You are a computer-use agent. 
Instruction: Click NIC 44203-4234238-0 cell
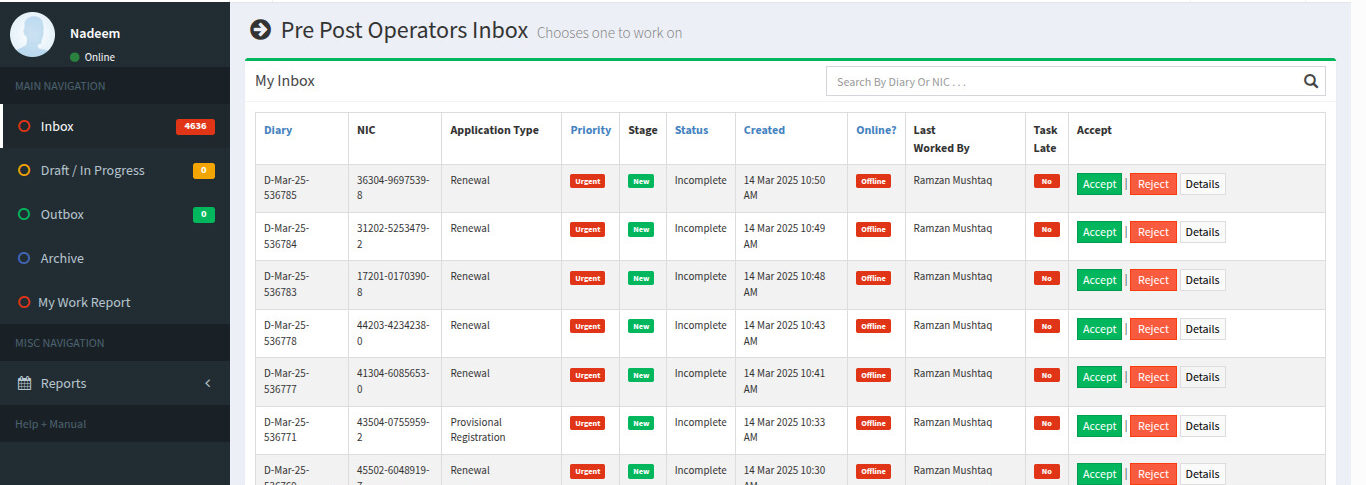pyautogui.click(x=393, y=334)
